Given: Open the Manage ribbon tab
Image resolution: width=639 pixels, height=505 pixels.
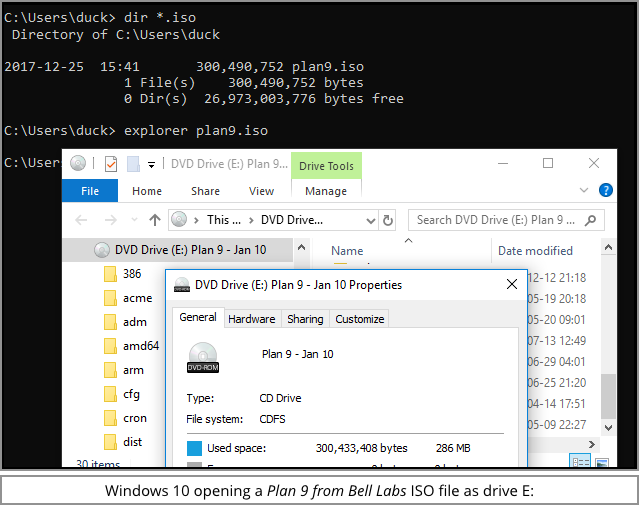Looking at the screenshot, I should pyautogui.click(x=326, y=191).
